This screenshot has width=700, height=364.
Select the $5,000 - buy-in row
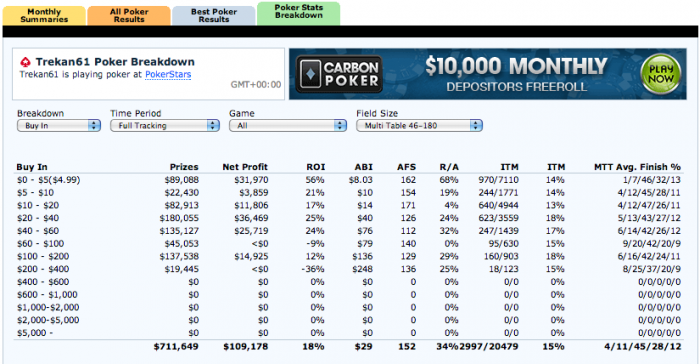pos(349,333)
